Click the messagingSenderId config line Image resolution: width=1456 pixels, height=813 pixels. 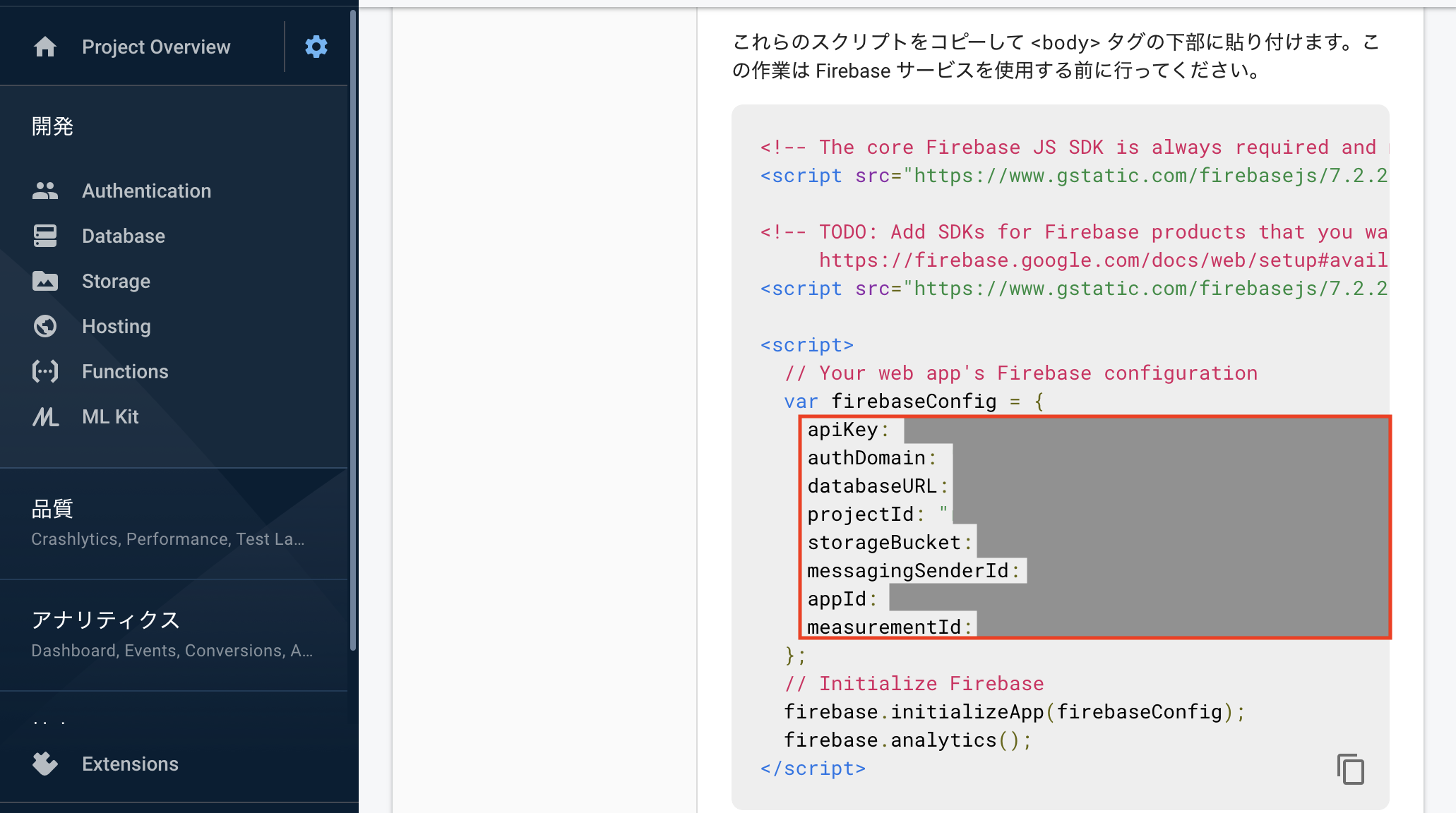[914, 570]
